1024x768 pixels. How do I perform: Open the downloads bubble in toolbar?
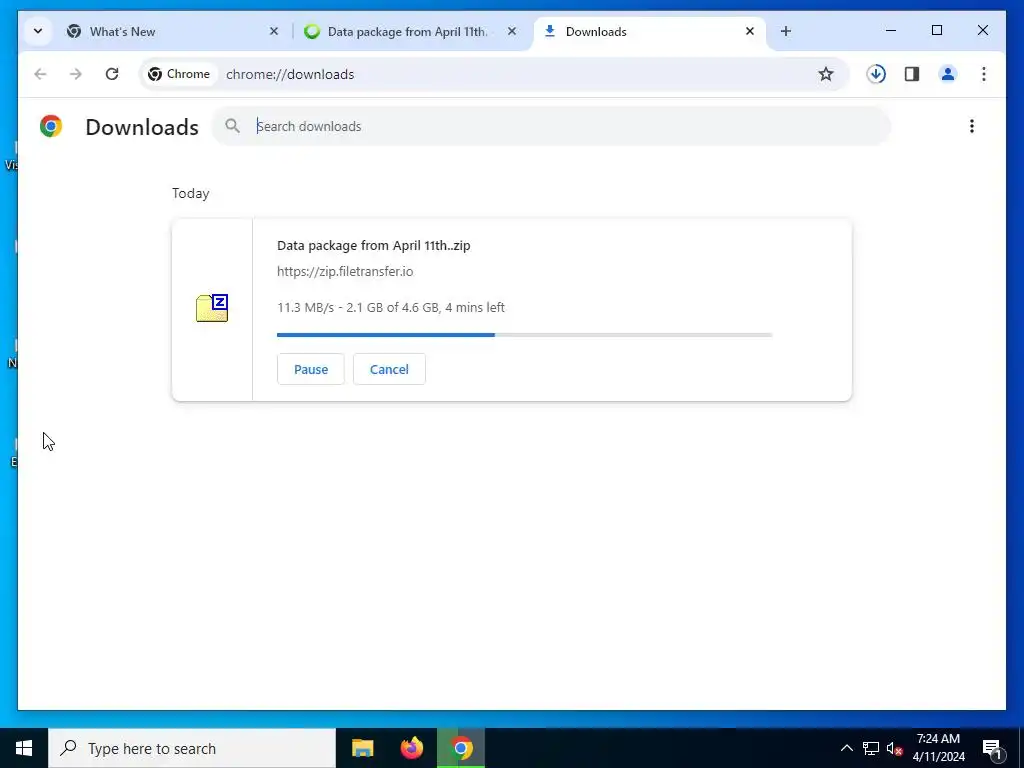click(x=876, y=74)
